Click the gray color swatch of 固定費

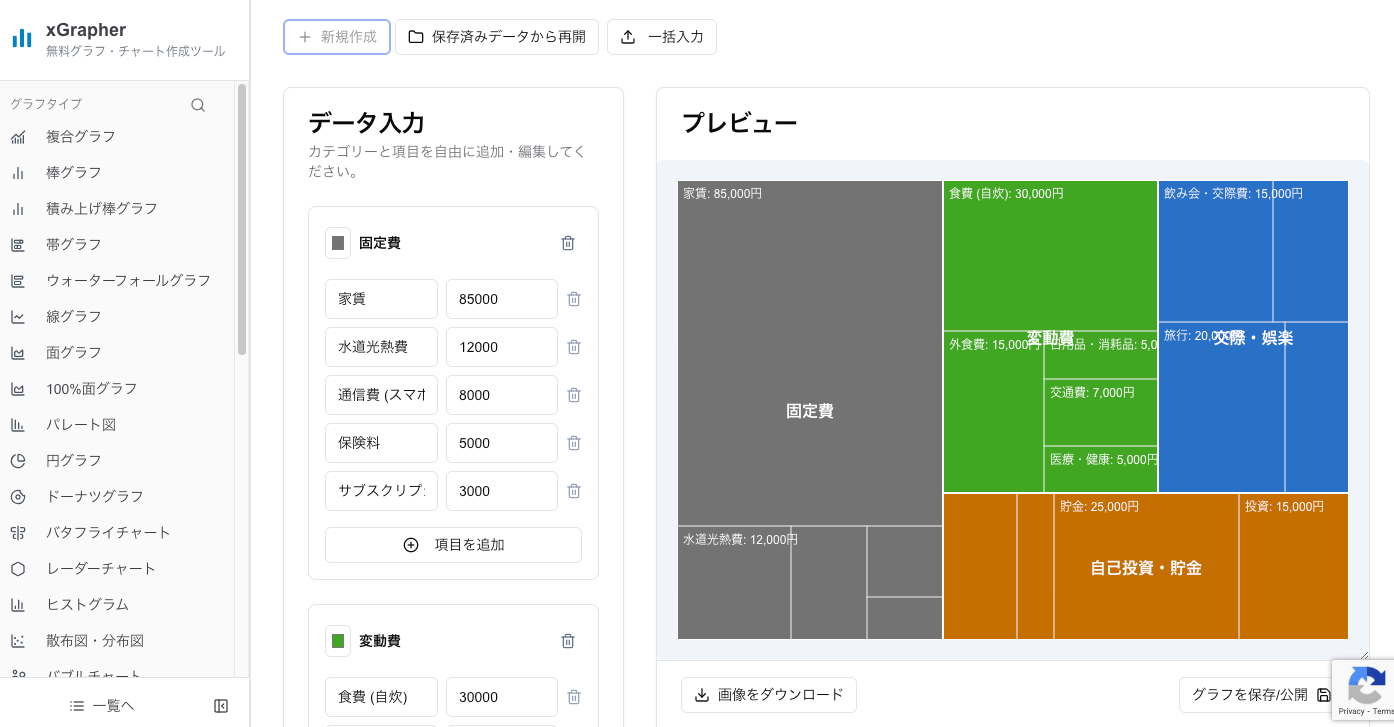(337, 242)
